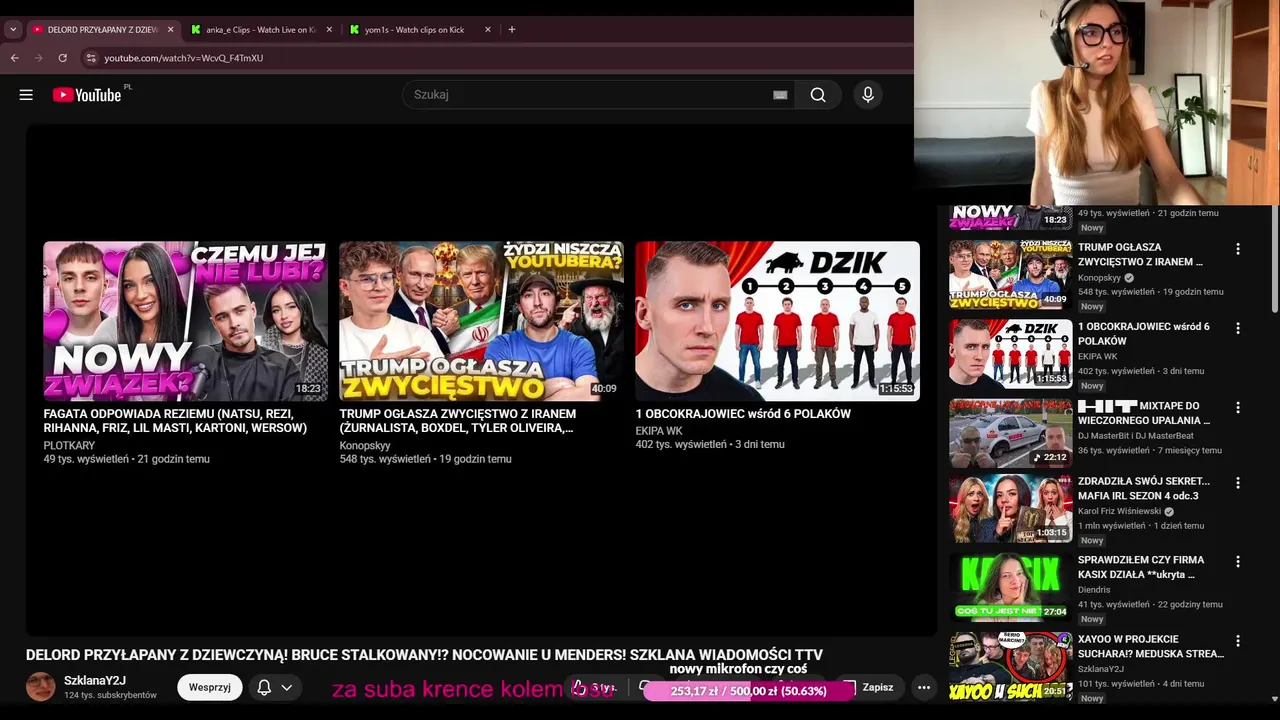The width and height of the screenshot is (1280, 720).
Task: Open sidebar title XAYOO W PROJEKCIE SUCHARA
Action: click(1151, 646)
